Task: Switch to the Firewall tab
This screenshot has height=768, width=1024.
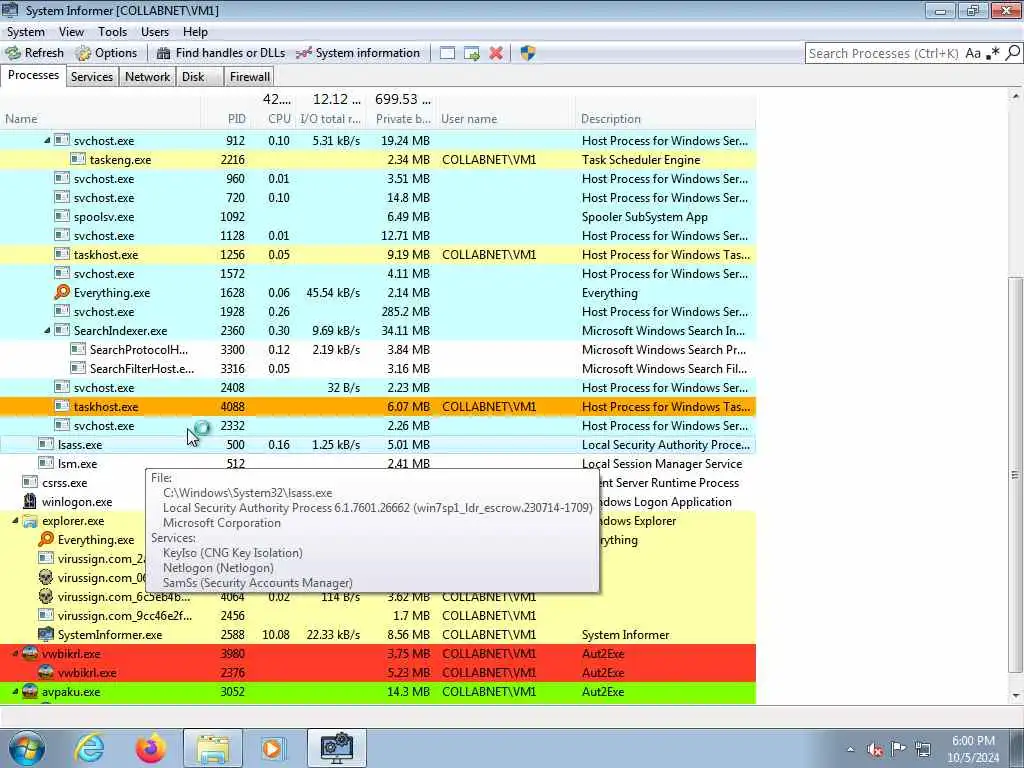Action: tap(249, 77)
